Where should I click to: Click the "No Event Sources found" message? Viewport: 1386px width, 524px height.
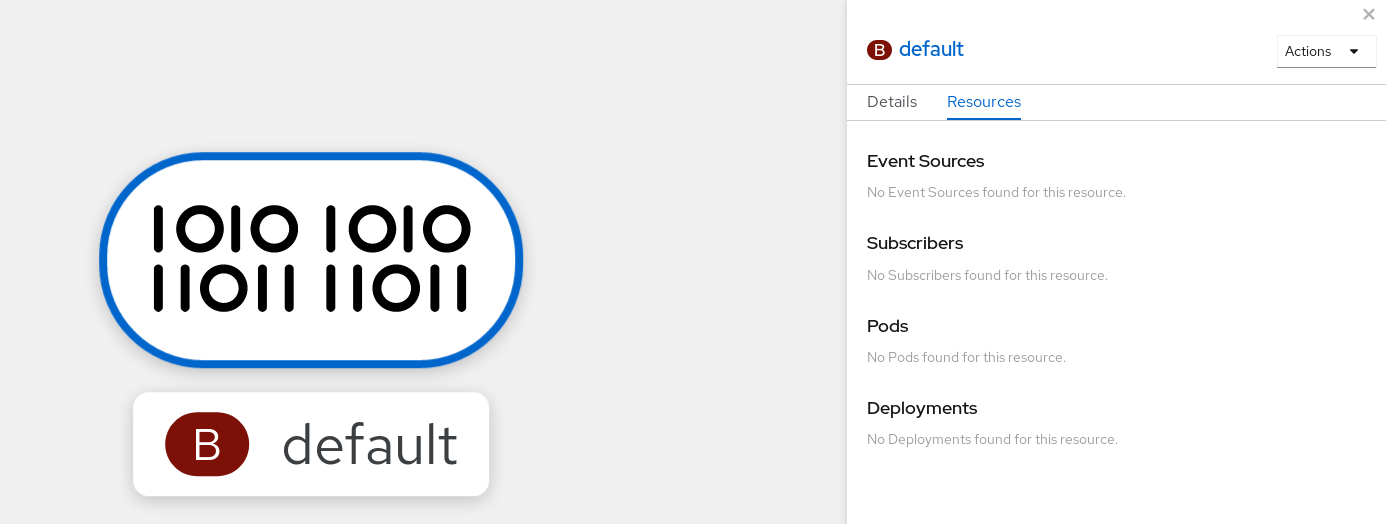(996, 192)
